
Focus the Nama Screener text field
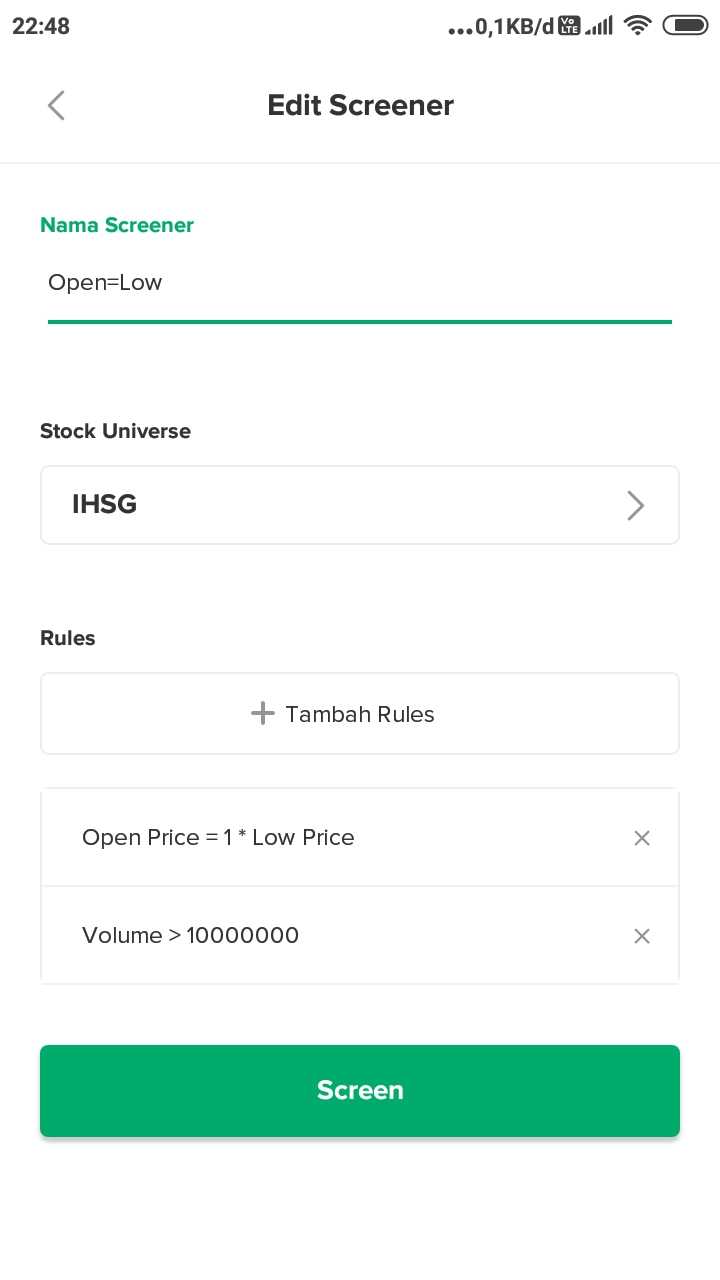(360, 283)
